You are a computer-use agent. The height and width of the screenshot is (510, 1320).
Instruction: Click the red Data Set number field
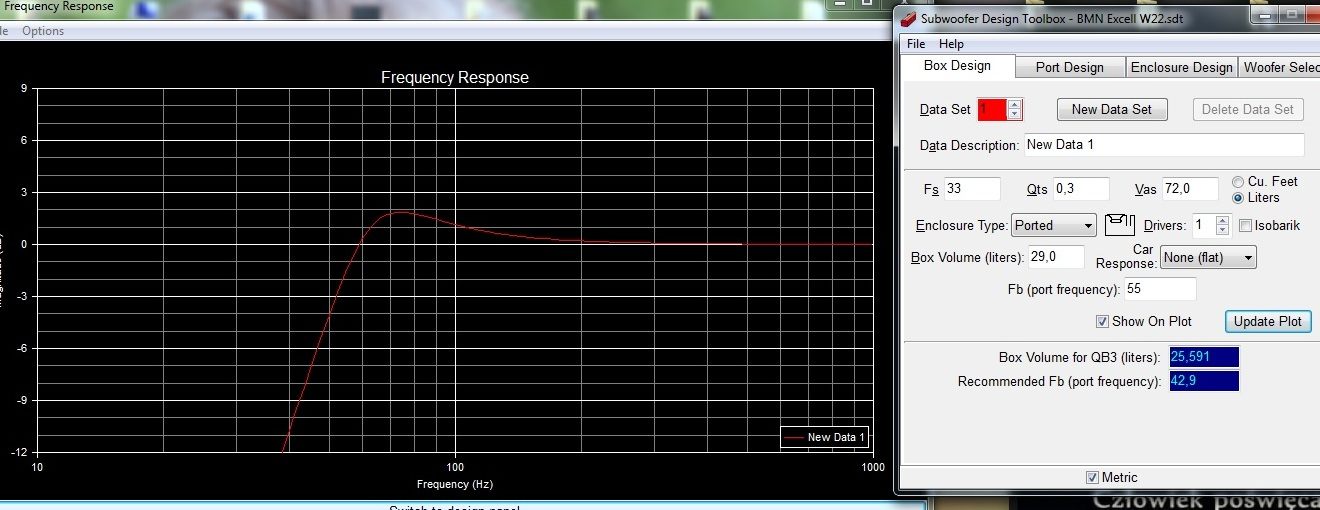(x=992, y=109)
